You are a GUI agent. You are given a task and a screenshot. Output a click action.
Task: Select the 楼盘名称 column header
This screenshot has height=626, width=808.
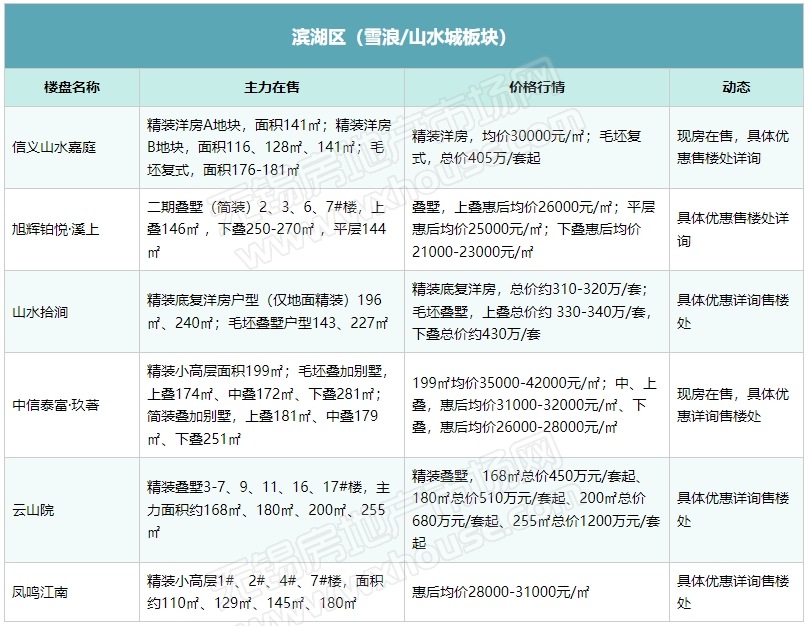tap(72, 87)
